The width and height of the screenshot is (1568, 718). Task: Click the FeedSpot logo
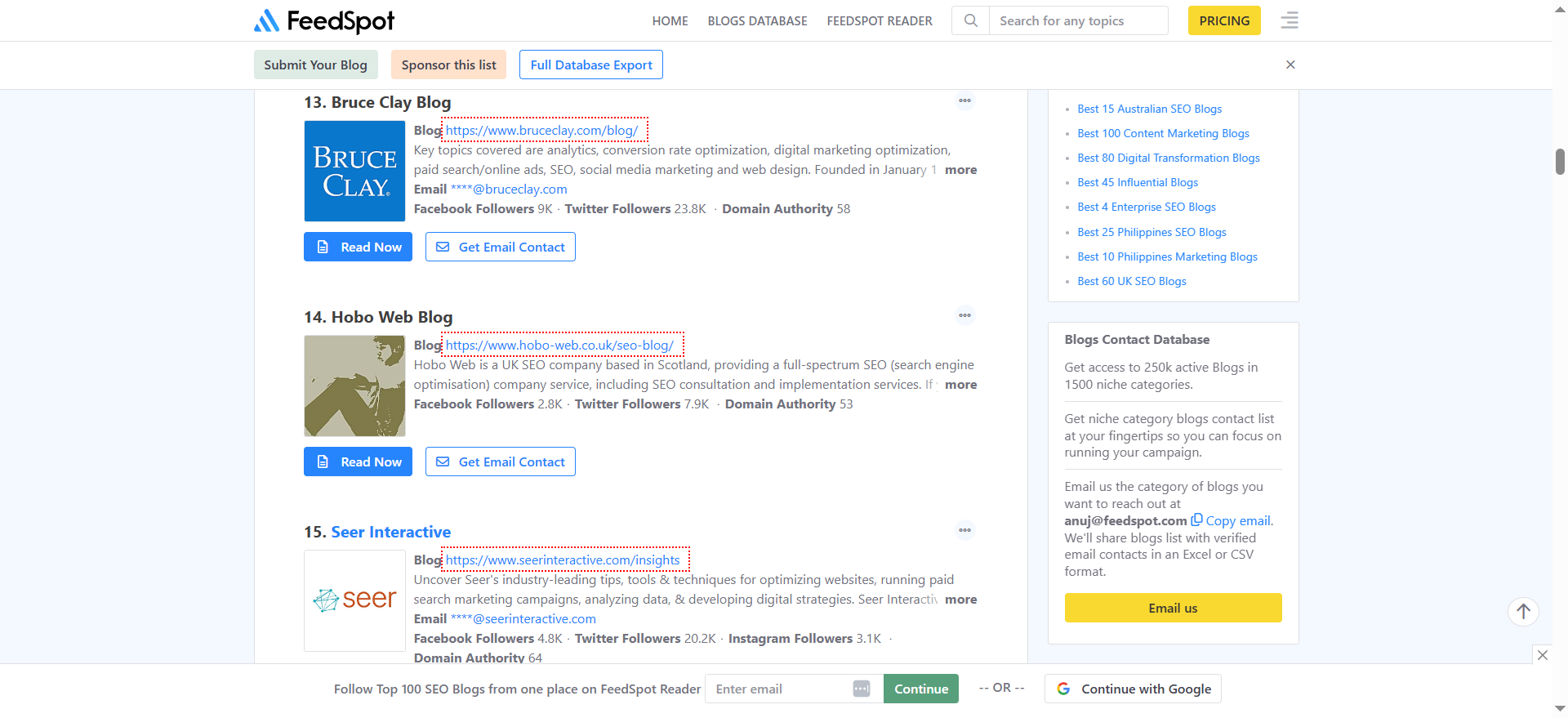(324, 20)
